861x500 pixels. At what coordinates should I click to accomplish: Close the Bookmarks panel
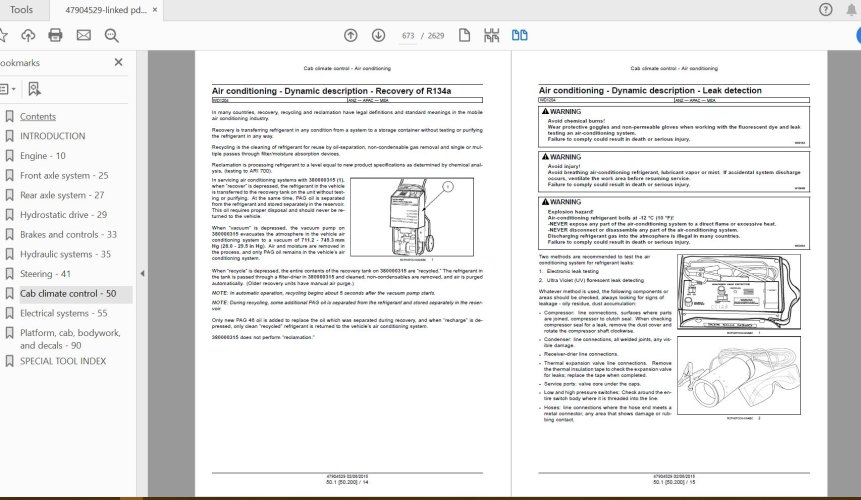[x=119, y=63]
